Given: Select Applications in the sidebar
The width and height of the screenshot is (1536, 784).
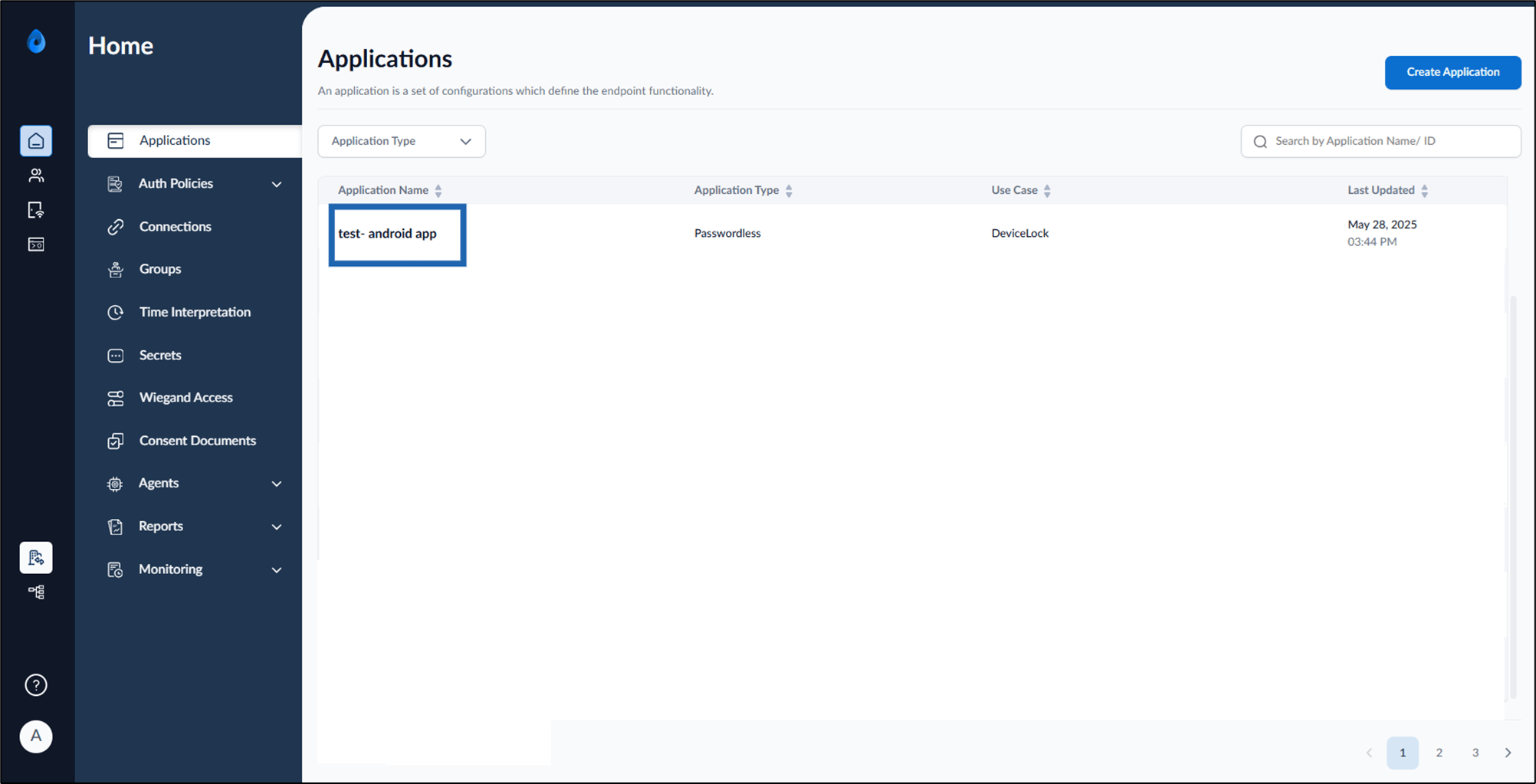Looking at the screenshot, I should pyautogui.click(x=195, y=141).
